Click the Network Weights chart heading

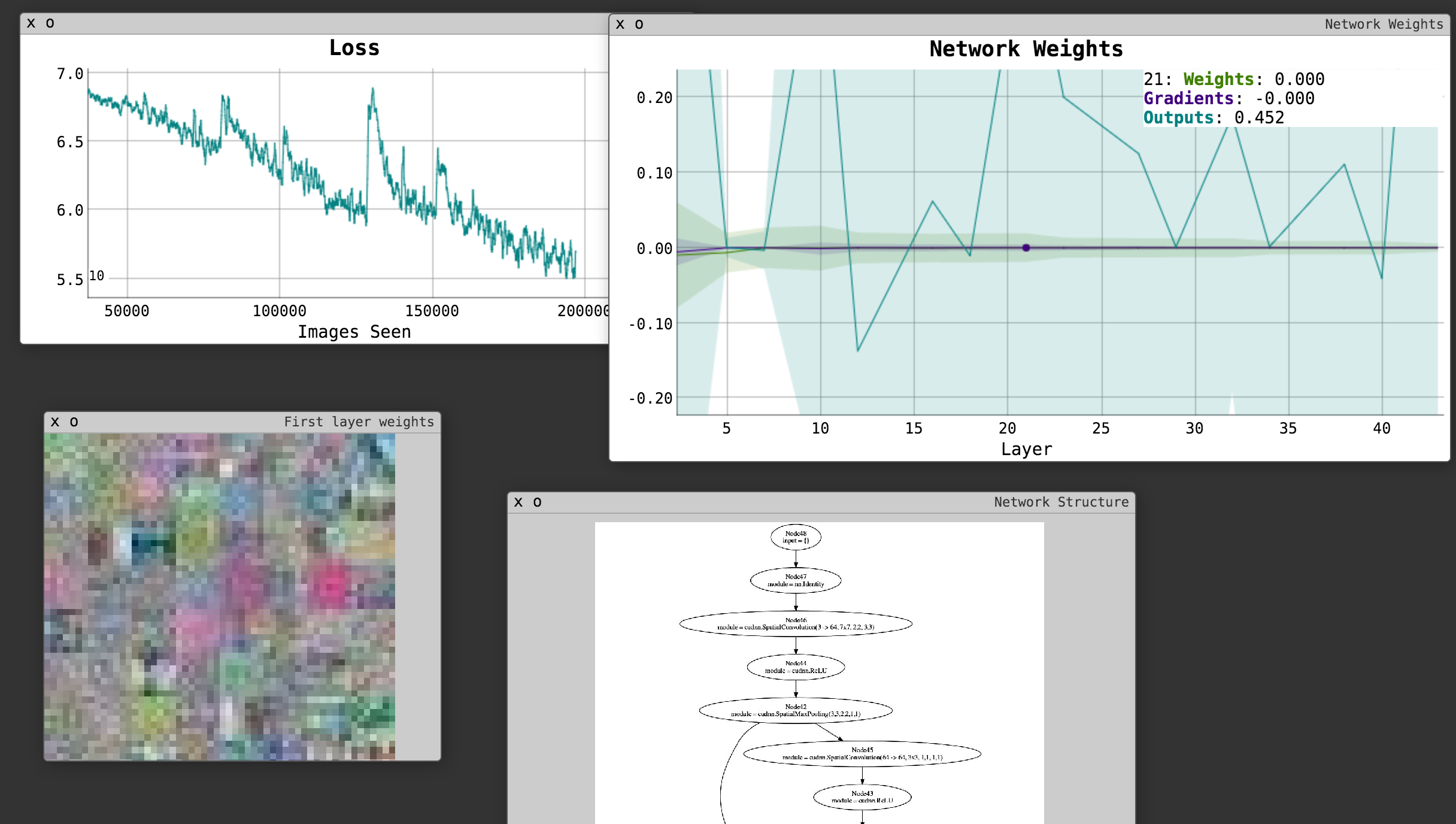pos(1026,49)
